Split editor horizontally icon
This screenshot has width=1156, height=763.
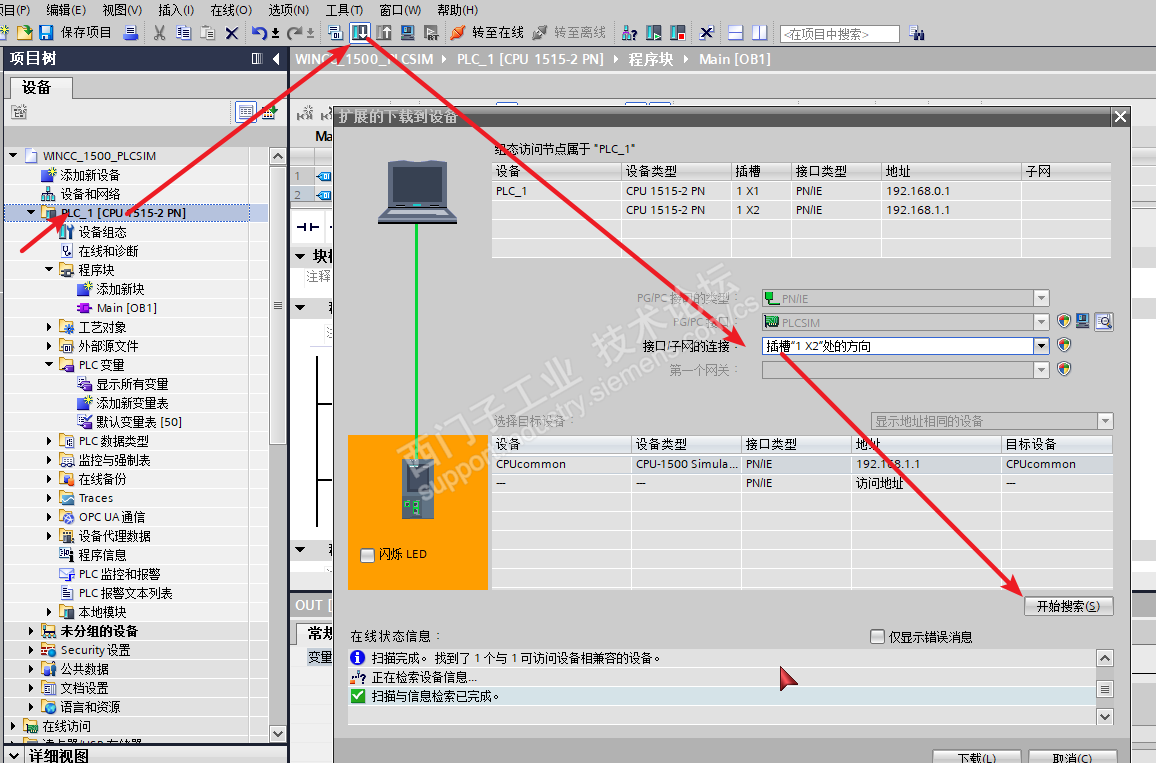tap(735, 32)
